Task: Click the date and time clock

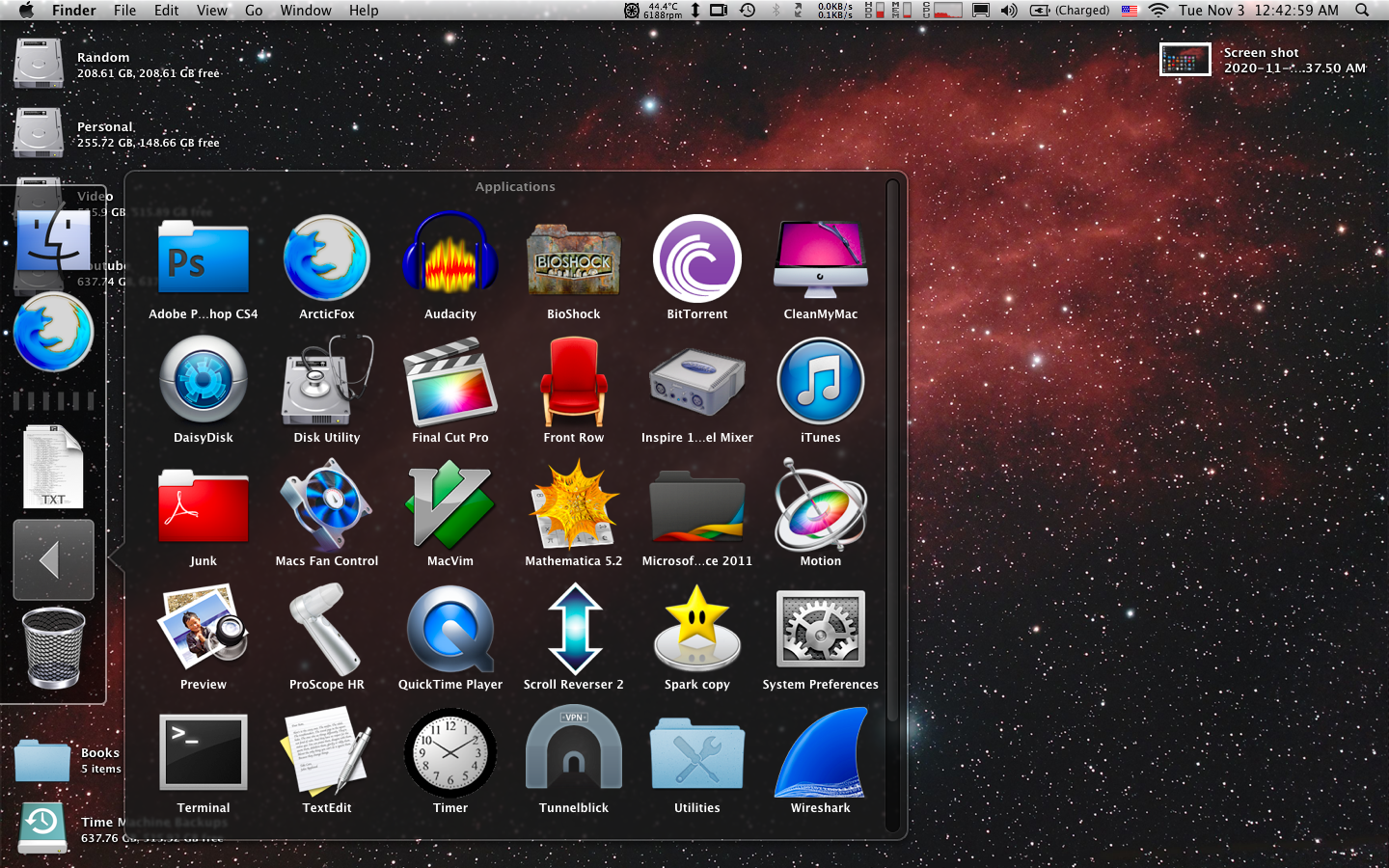Action: pos(1259,11)
